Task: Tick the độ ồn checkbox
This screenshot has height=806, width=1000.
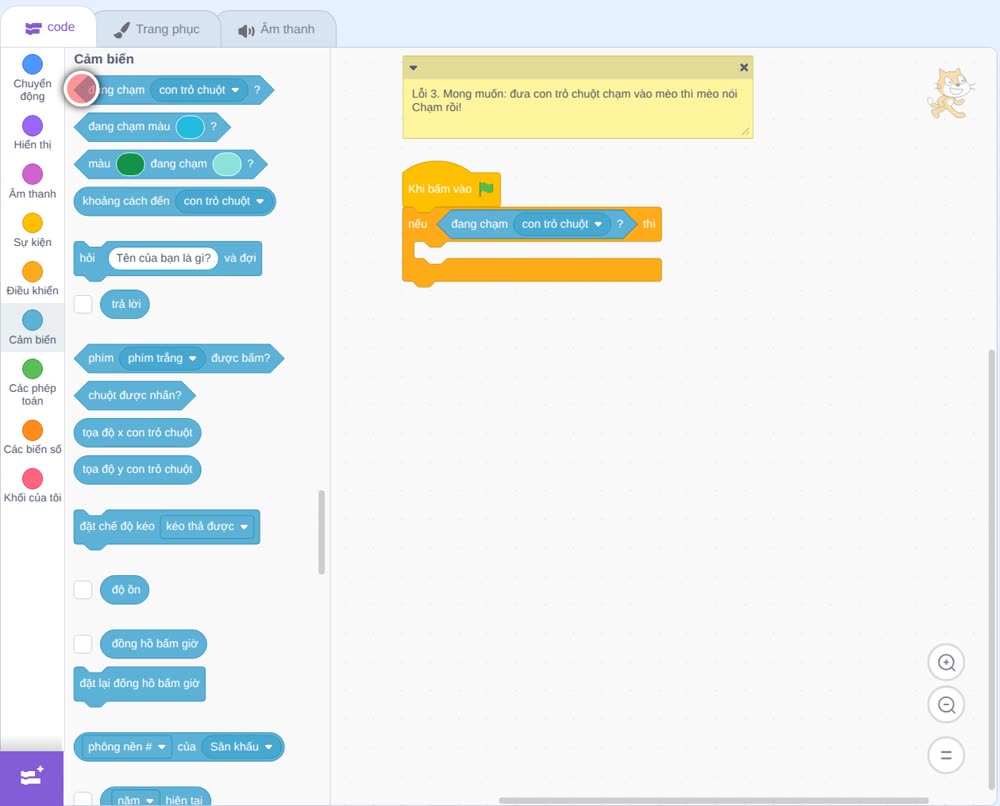Action: coord(83,590)
